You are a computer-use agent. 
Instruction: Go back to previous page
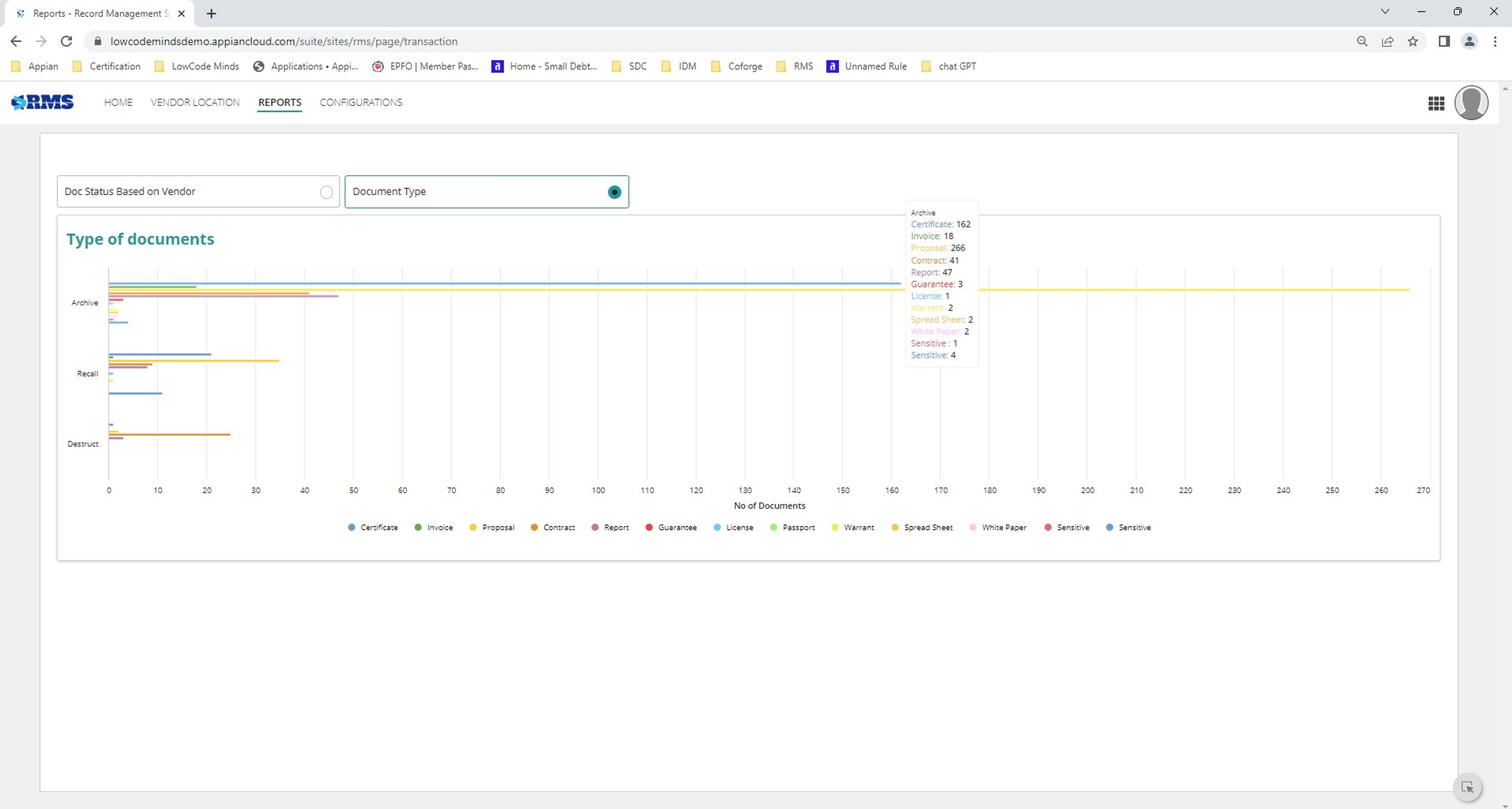16,41
